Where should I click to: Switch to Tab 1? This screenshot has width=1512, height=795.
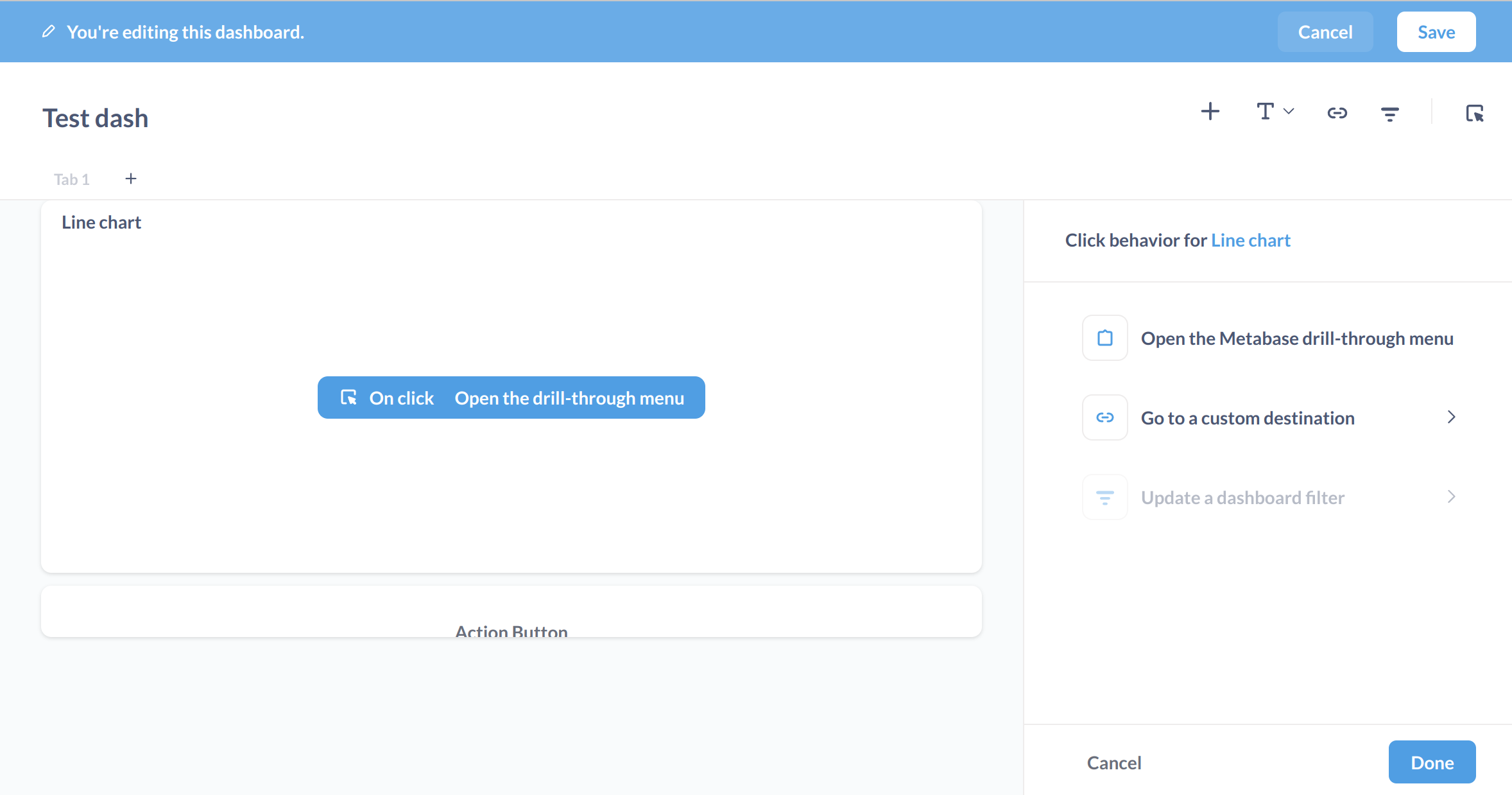[71, 179]
